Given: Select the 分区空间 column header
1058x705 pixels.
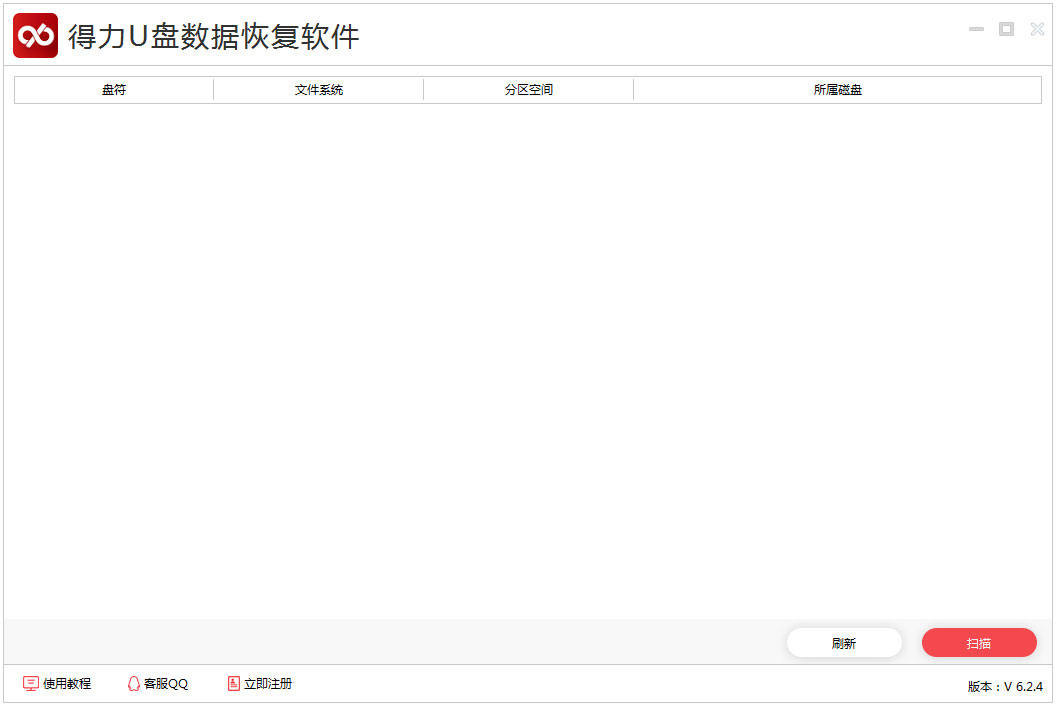Looking at the screenshot, I should (528, 89).
